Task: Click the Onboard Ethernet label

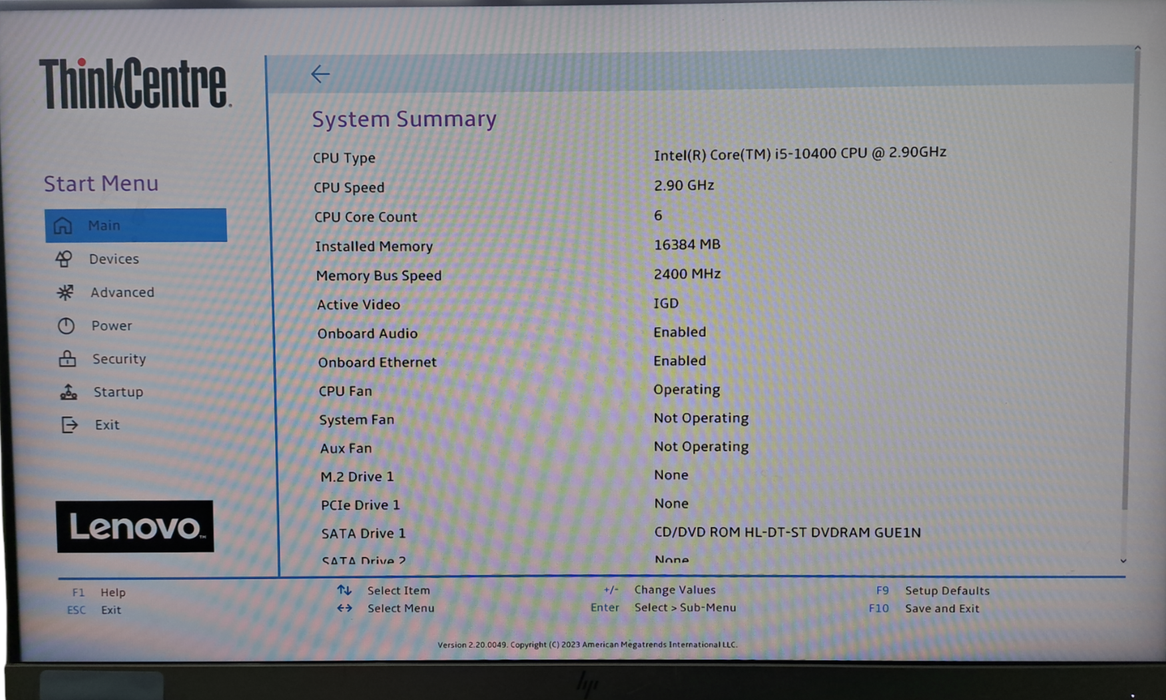Action: tap(378, 362)
